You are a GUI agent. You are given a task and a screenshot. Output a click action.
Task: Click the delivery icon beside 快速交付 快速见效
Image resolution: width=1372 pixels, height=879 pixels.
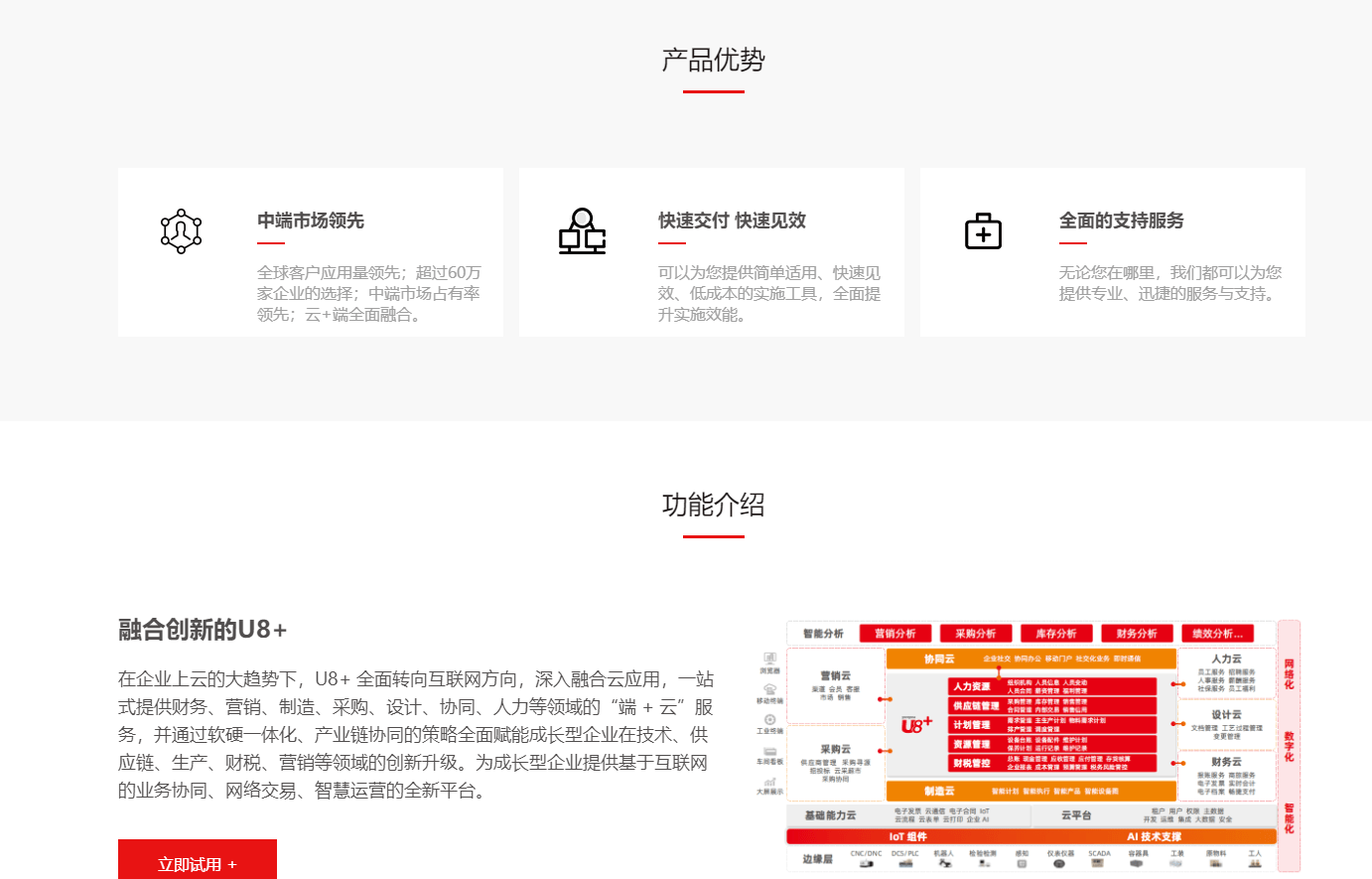[582, 231]
